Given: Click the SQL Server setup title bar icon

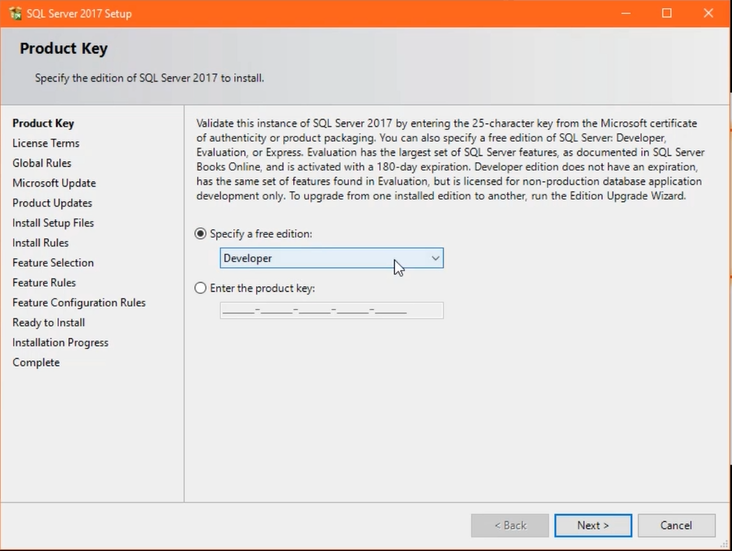Looking at the screenshot, I should click(x=15, y=14).
